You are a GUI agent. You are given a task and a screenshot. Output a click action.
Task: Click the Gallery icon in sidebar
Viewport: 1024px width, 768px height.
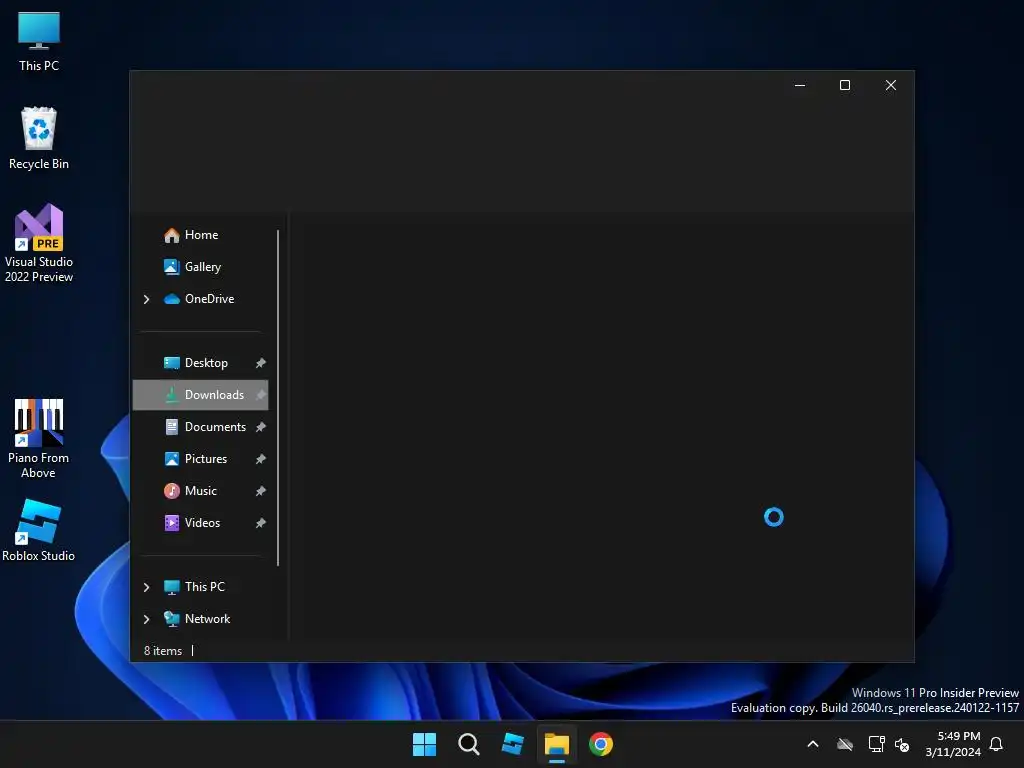point(171,266)
